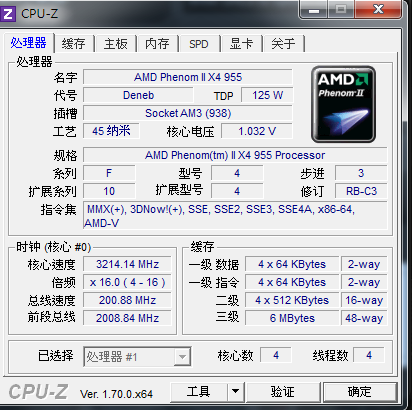This screenshot has height=410, width=412.
Task: Click the bus speed value 200.88 MHz
Action: click(127, 300)
